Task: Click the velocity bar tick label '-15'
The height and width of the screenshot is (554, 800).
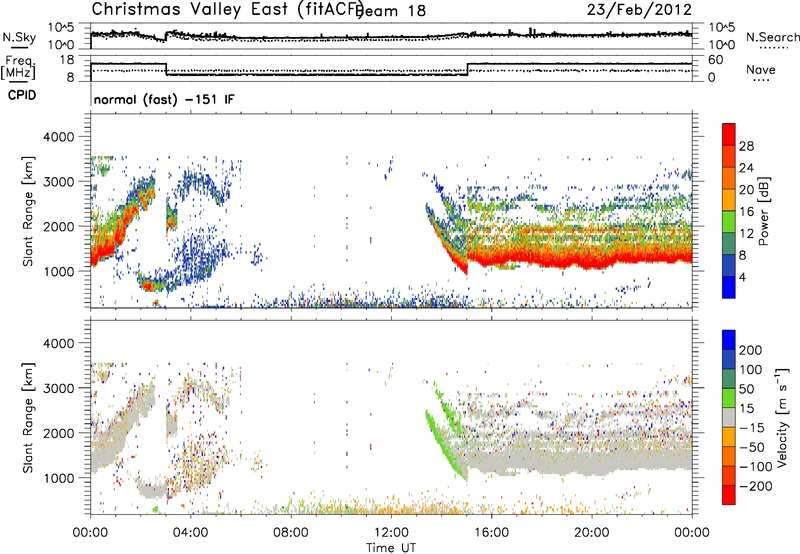Action: coord(752,427)
